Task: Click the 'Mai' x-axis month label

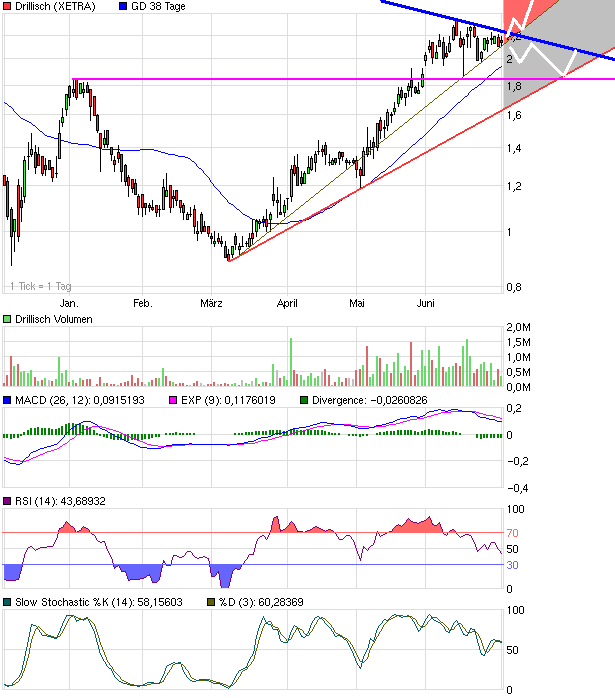Action: pos(356,304)
